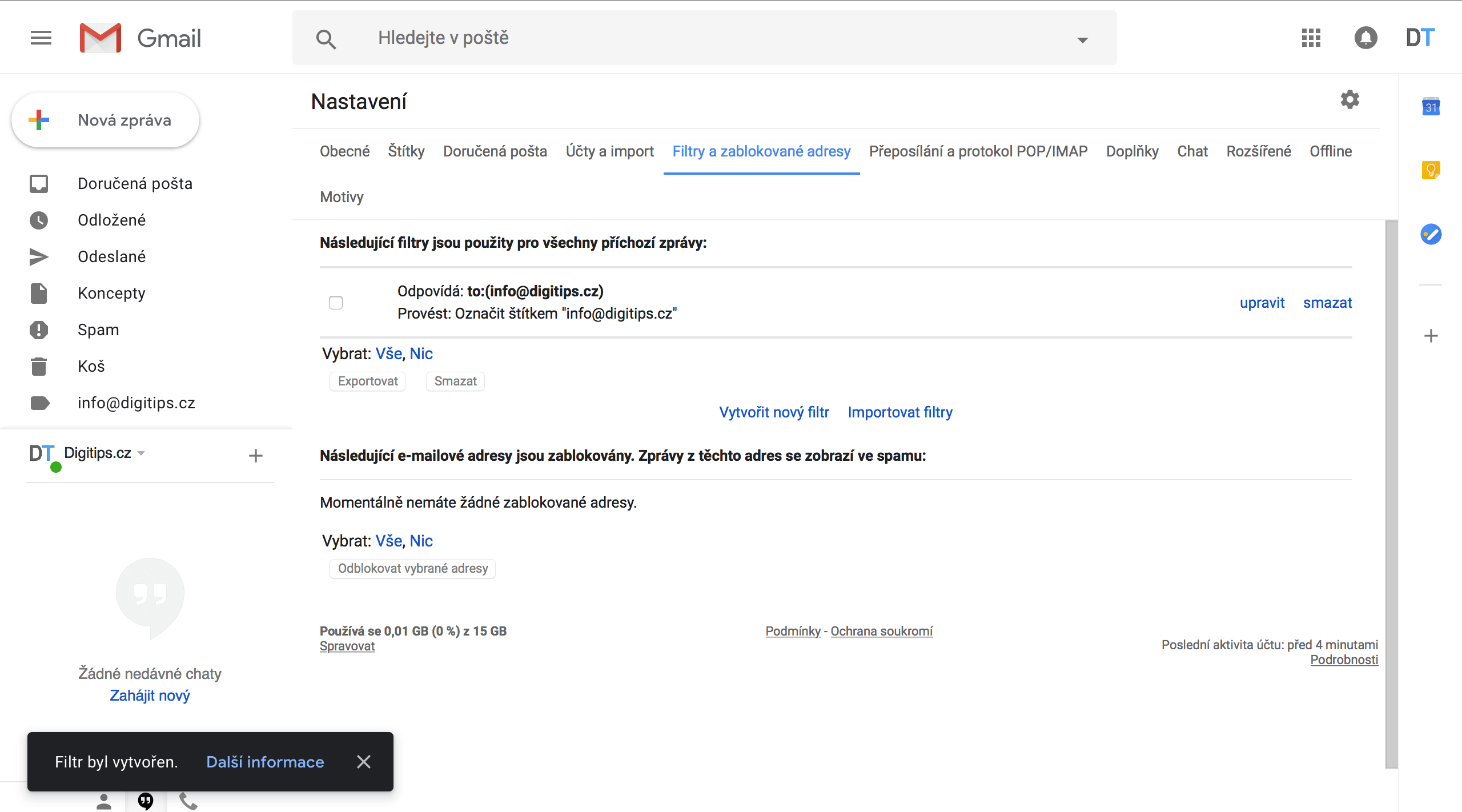Open the Koš trash folder
This screenshot has height=812, width=1462.
click(38, 366)
